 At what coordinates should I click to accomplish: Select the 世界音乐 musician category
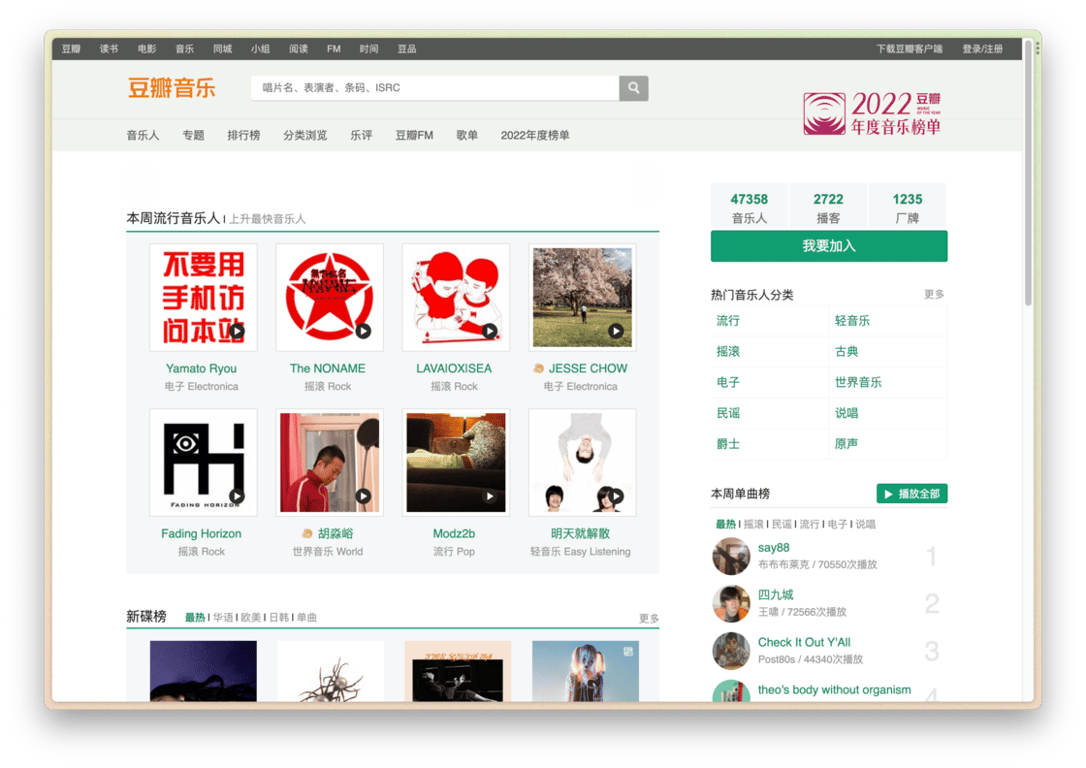pos(858,382)
